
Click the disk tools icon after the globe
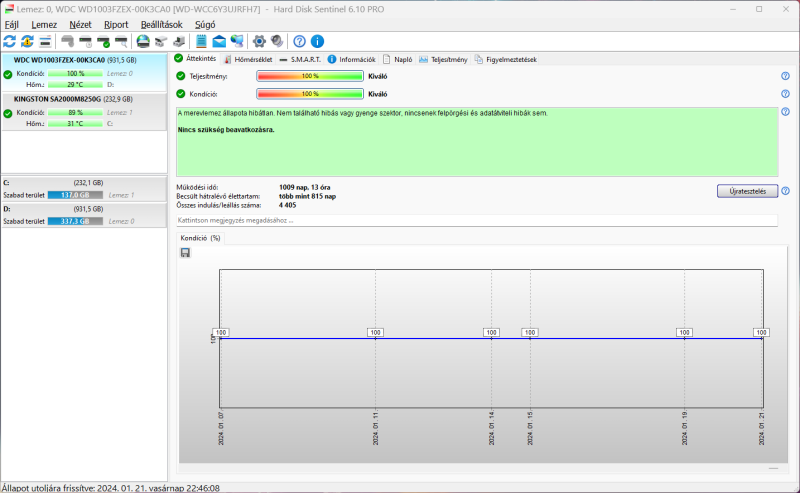point(161,41)
